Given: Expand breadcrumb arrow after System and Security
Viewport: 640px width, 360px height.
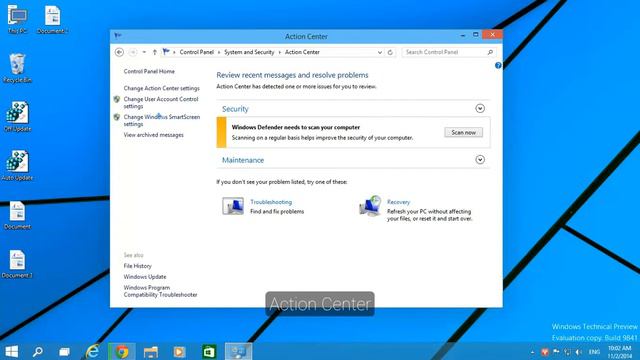Looking at the screenshot, I should (x=280, y=52).
